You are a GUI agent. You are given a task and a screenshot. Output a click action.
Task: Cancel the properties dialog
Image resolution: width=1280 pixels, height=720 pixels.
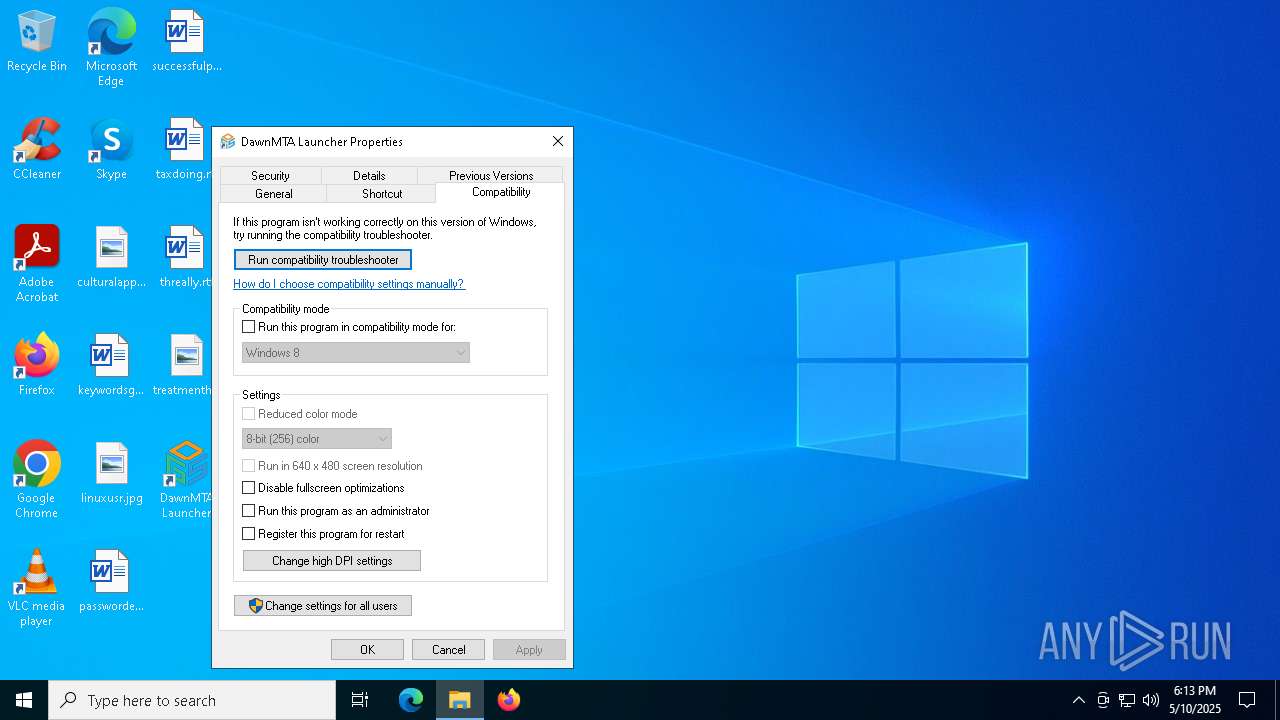pos(448,650)
